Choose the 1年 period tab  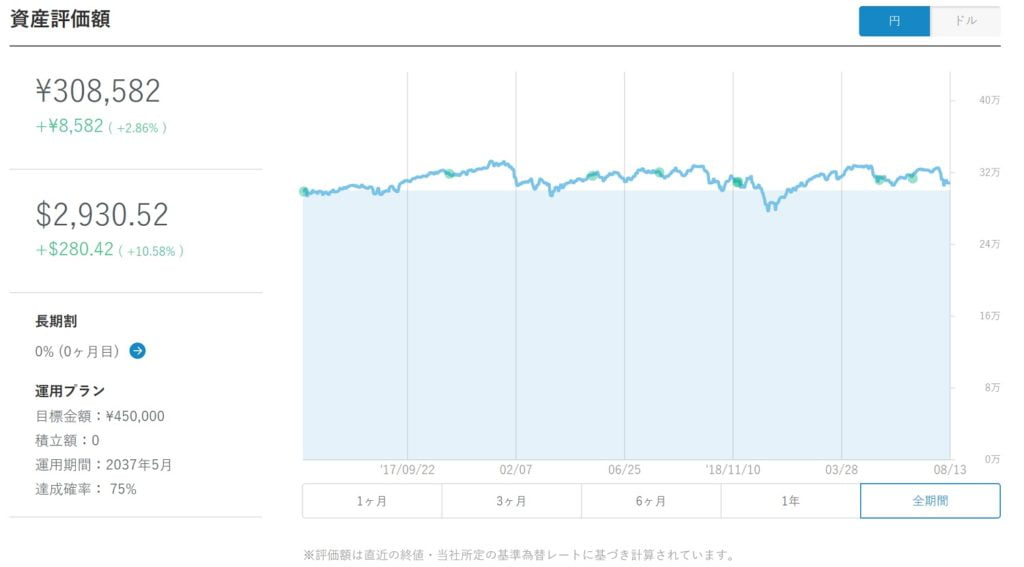[790, 501]
